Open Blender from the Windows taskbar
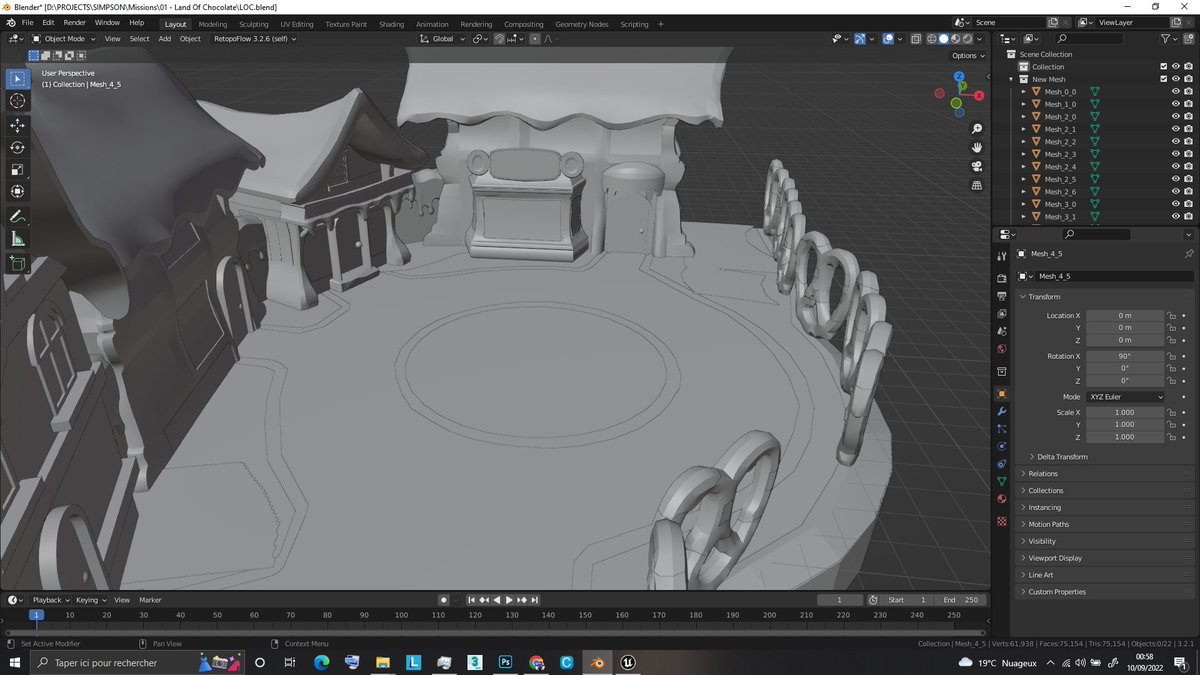The width and height of the screenshot is (1200, 675). pyautogui.click(x=597, y=662)
